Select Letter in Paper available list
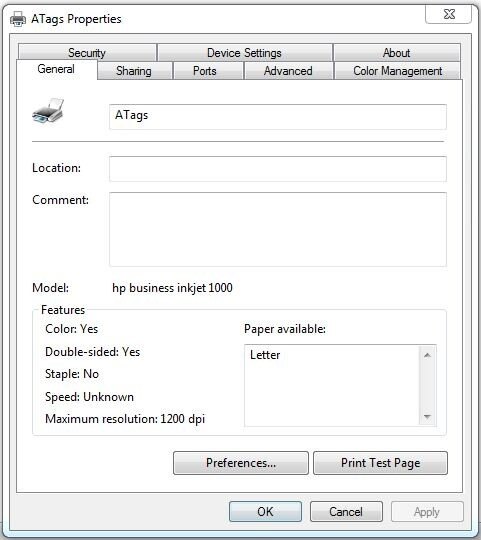The height and width of the screenshot is (540, 481). tap(265, 355)
